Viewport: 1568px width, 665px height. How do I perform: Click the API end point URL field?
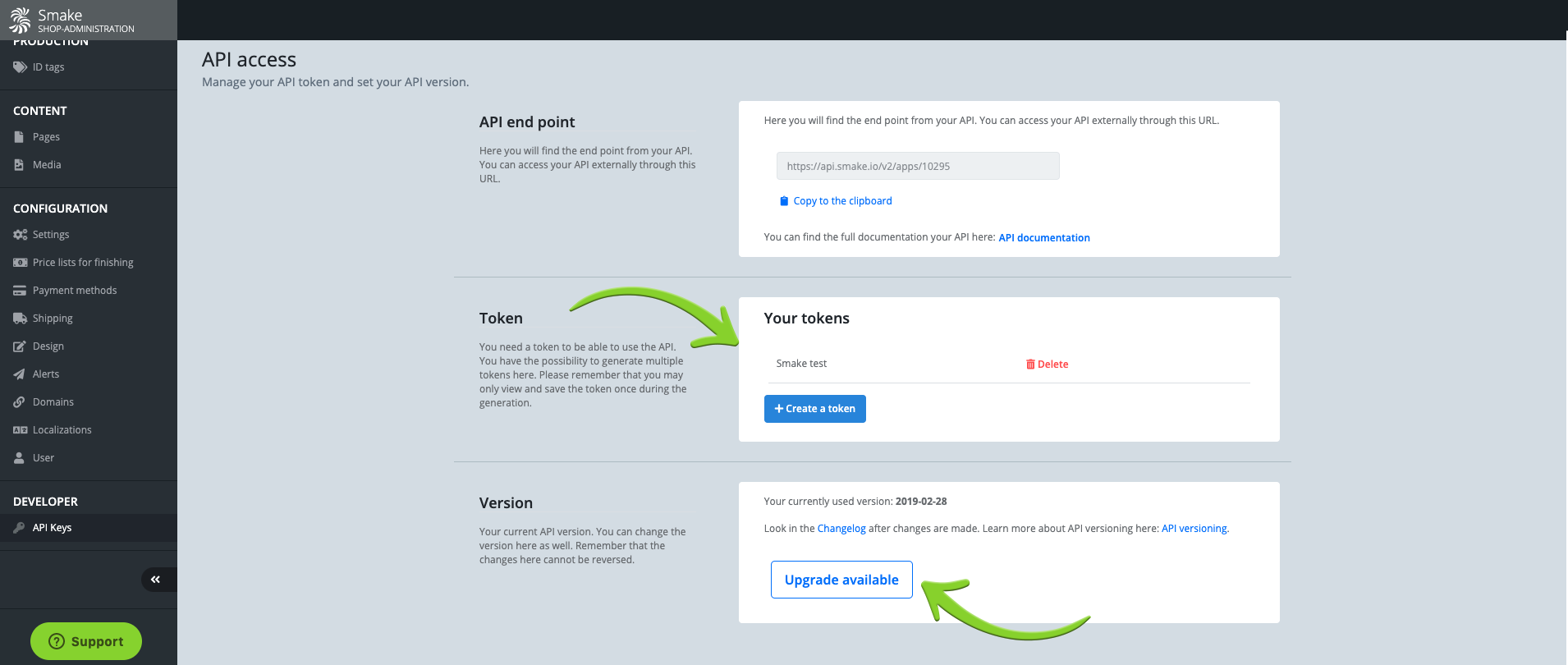pyautogui.click(x=918, y=166)
